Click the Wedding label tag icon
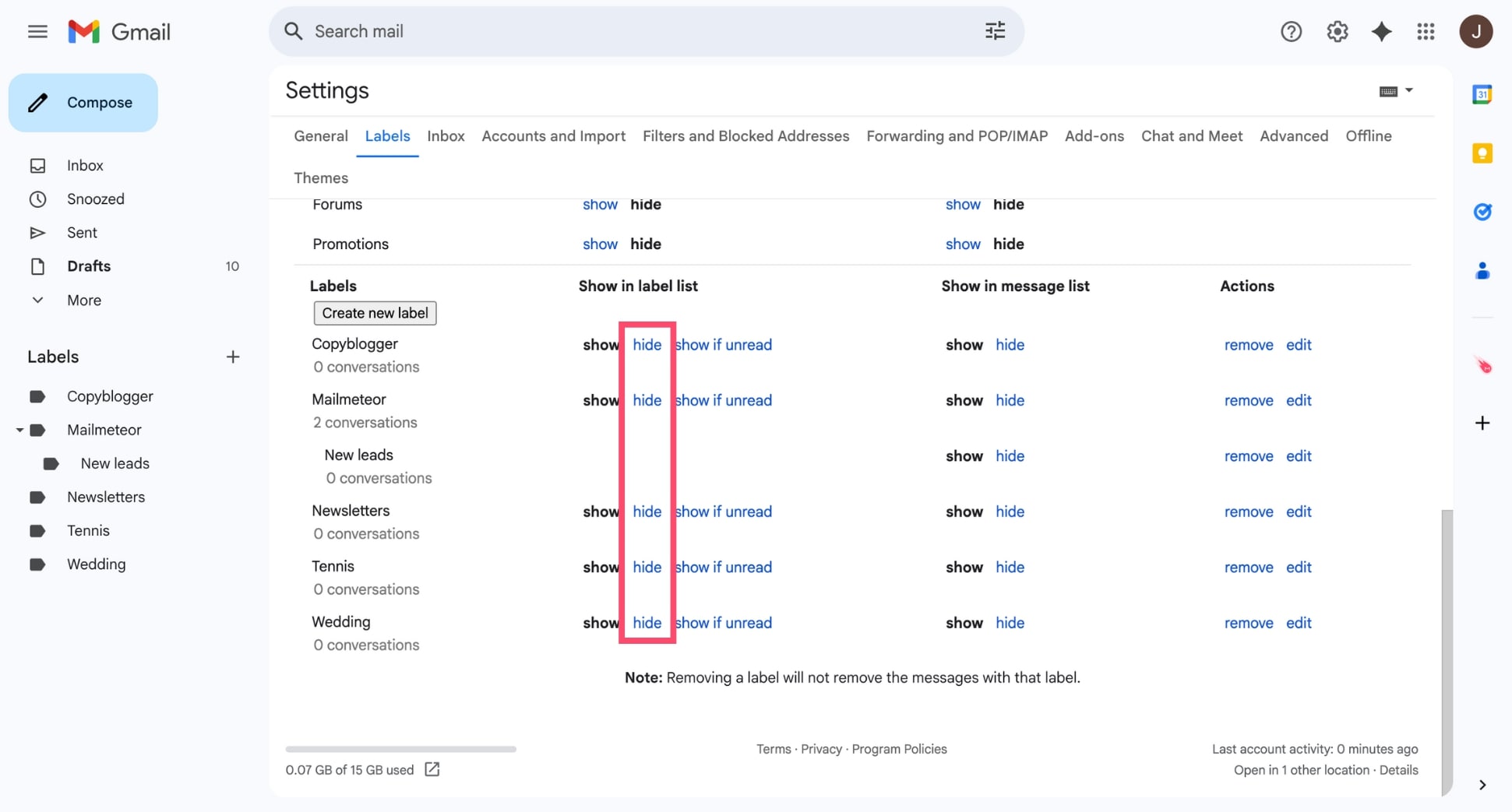This screenshot has width=1512, height=812. (37, 564)
